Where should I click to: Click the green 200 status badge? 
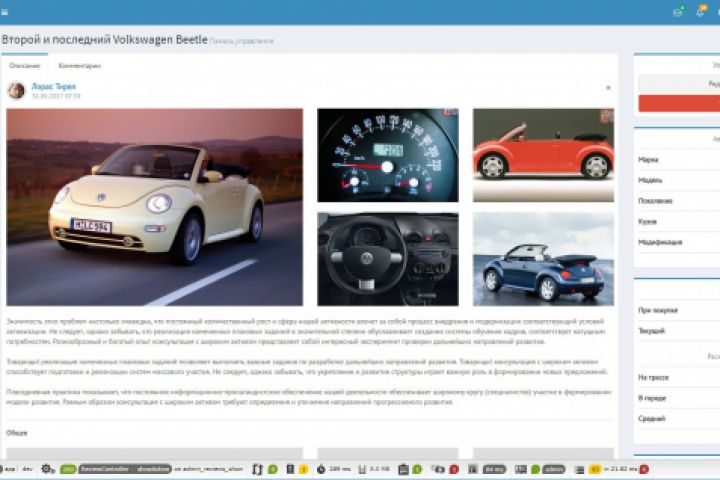coord(68,469)
